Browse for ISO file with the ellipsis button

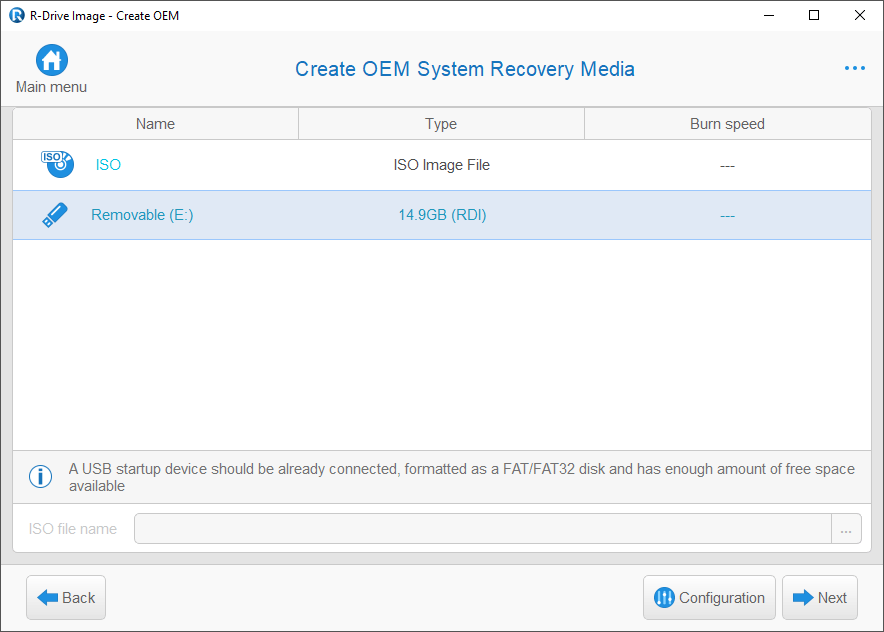pos(846,529)
